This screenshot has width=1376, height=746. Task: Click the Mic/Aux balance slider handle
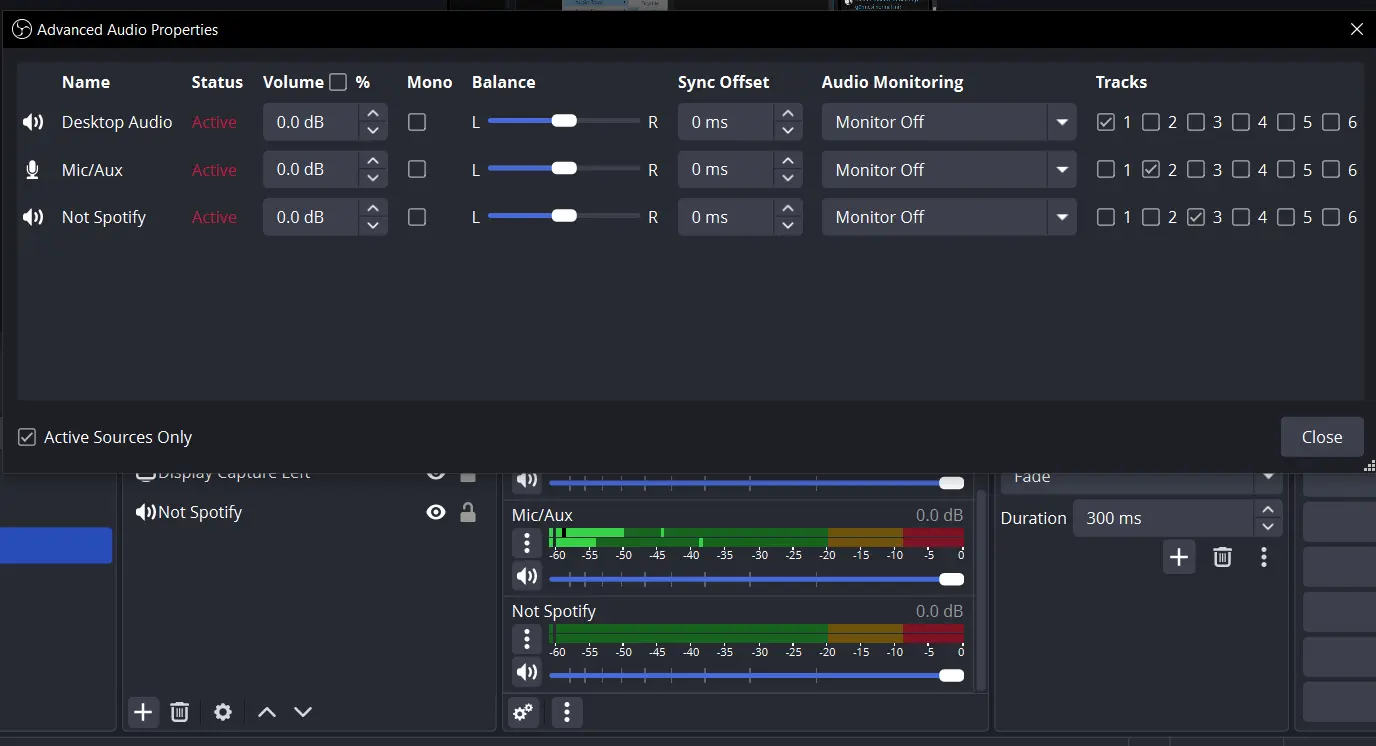(x=564, y=168)
